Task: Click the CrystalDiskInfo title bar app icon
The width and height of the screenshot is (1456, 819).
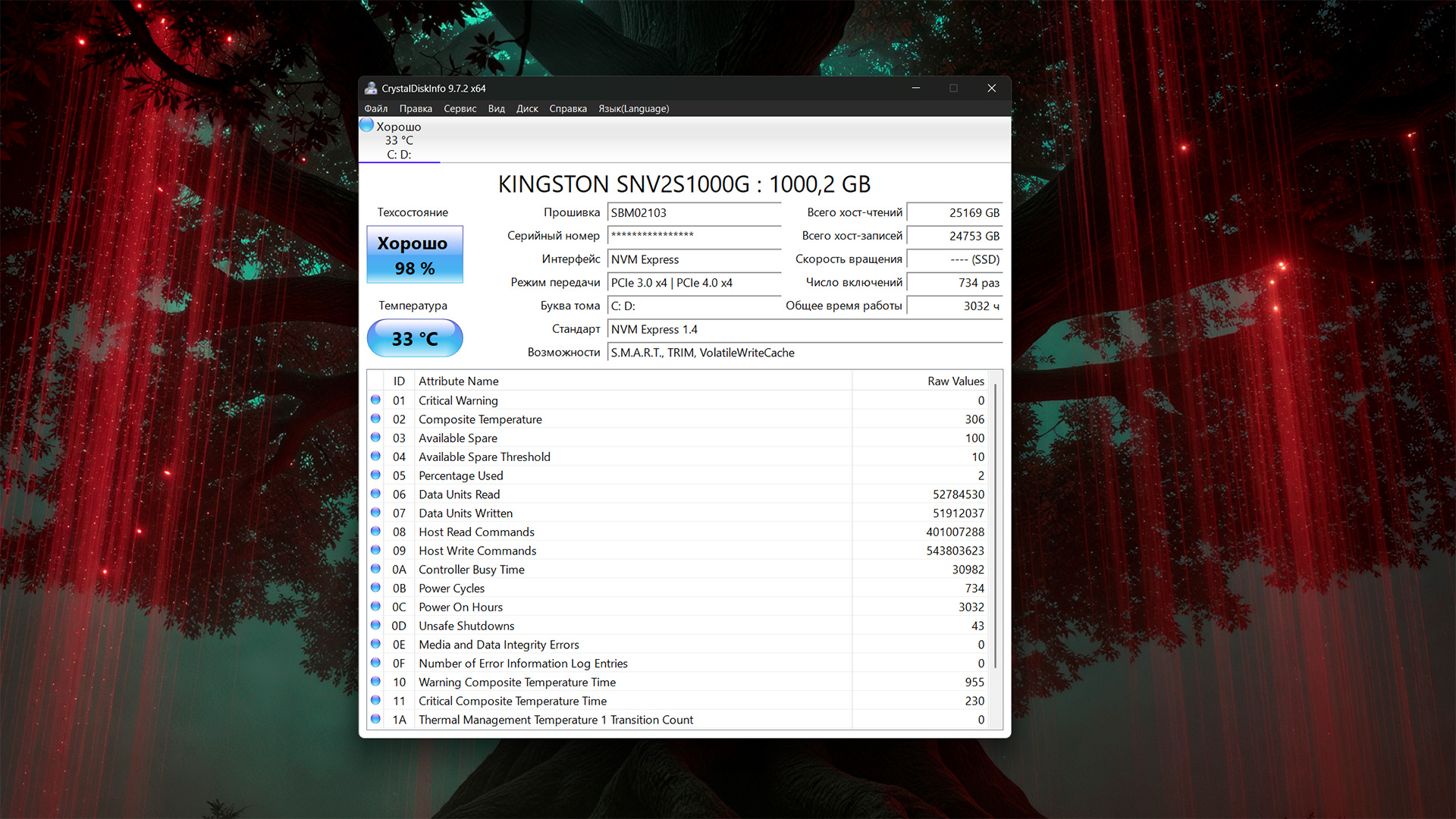Action: tap(371, 88)
